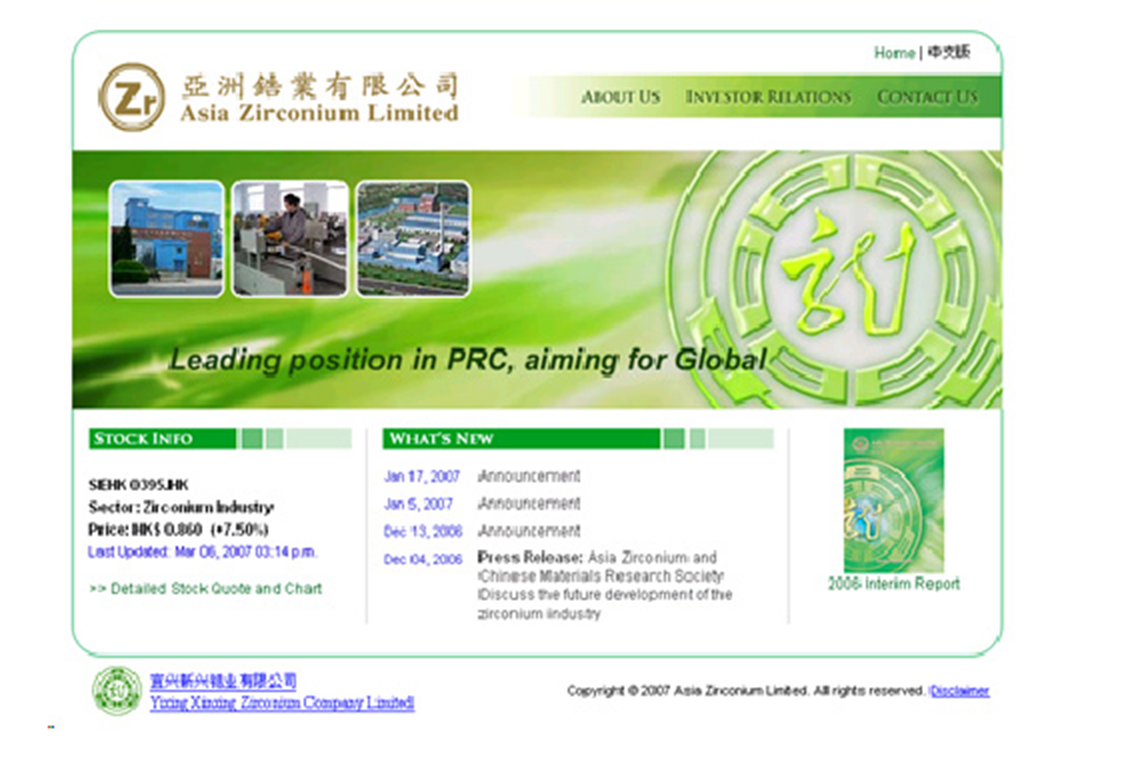The height and width of the screenshot is (760, 1140).
Task: Click the Jan 17, 2007 date
Action: pos(422,476)
